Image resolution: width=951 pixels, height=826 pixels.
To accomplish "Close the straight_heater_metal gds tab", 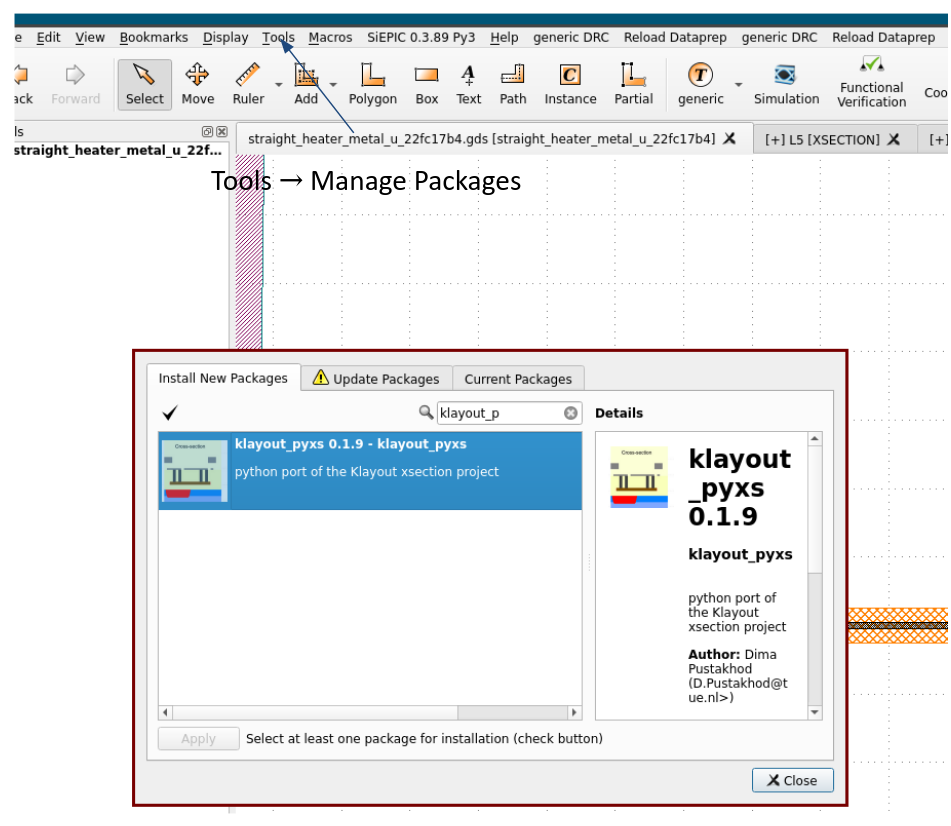I will pyautogui.click(x=730, y=139).
